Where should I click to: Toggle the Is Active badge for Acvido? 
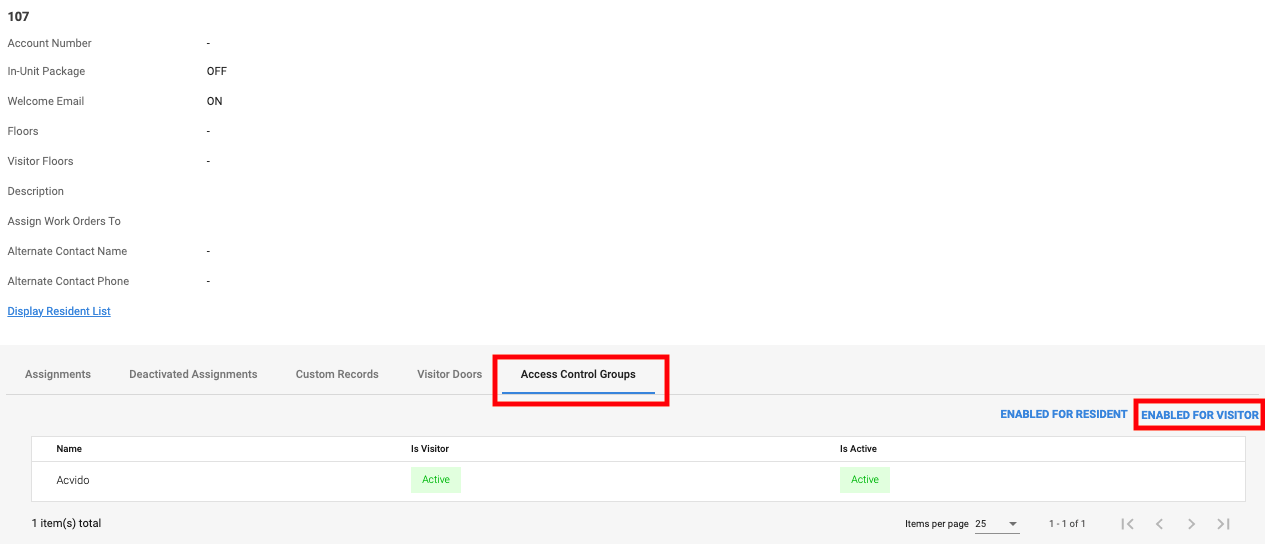(864, 480)
